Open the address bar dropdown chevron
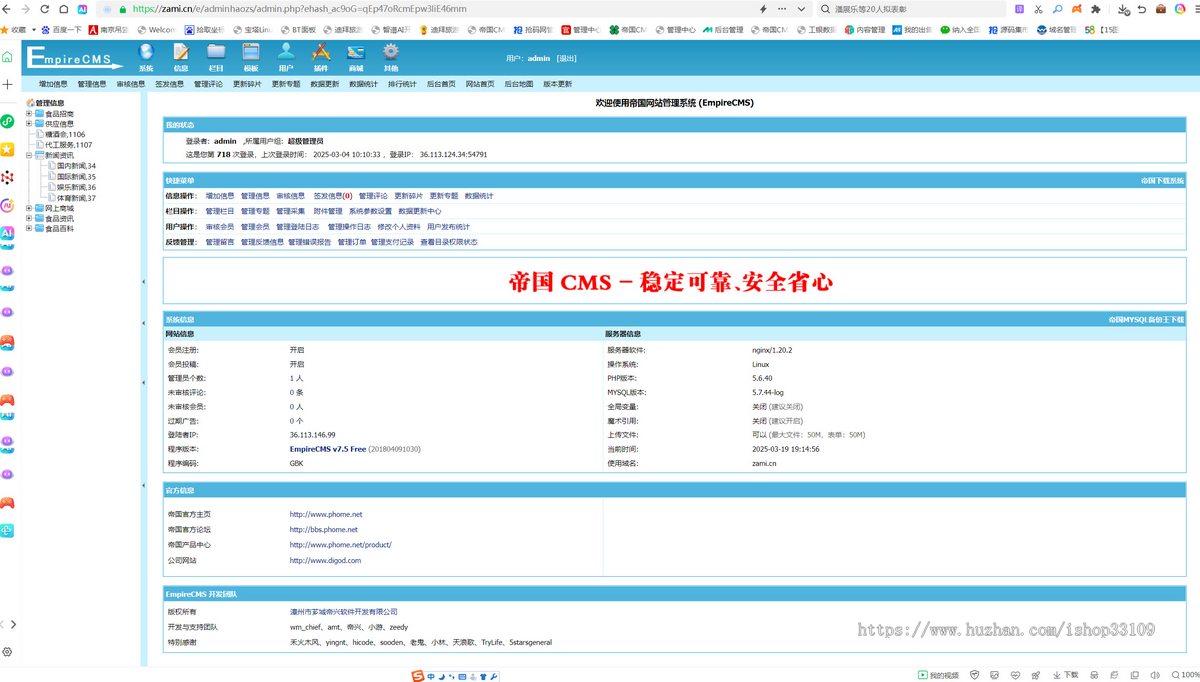The width and height of the screenshot is (1200, 682). [x=801, y=9]
